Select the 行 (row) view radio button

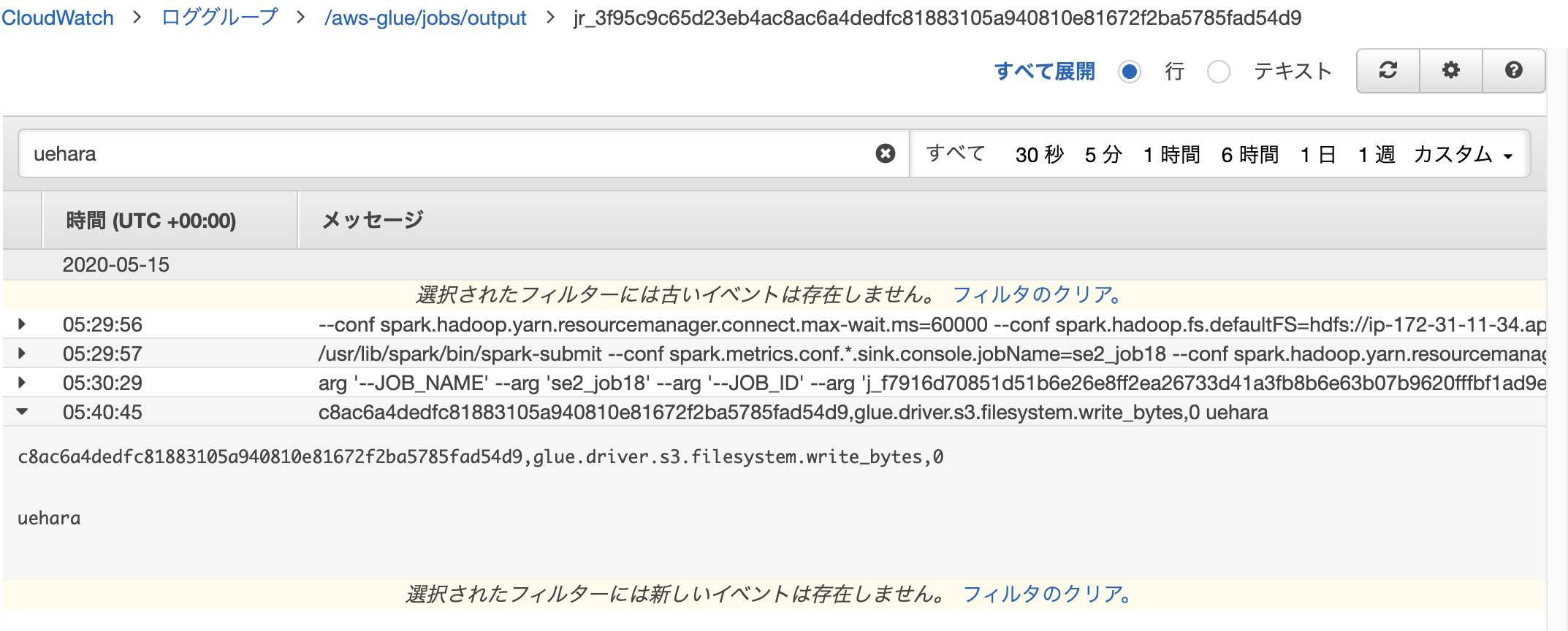point(1129,72)
